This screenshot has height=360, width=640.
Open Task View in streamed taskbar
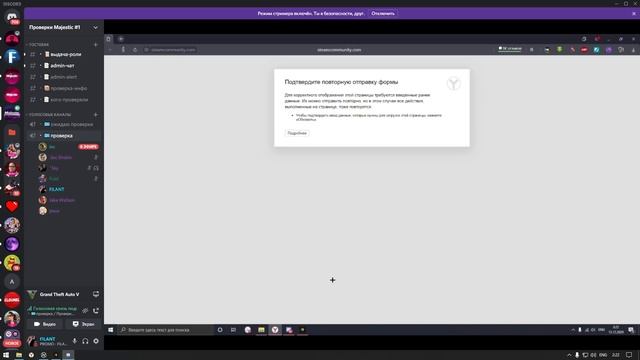pyautogui.click(x=233, y=330)
